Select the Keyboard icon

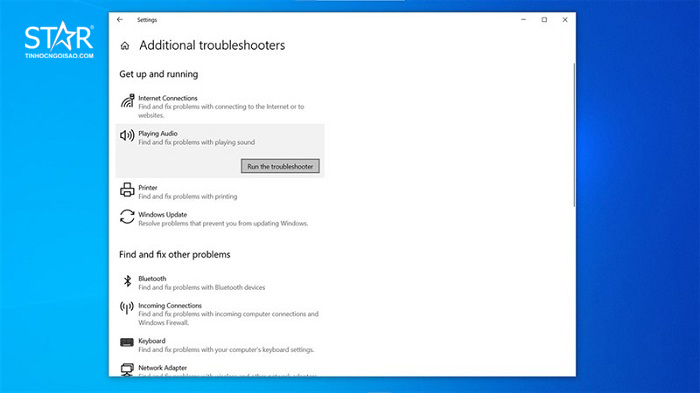pyautogui.click(x=127, y=343)
